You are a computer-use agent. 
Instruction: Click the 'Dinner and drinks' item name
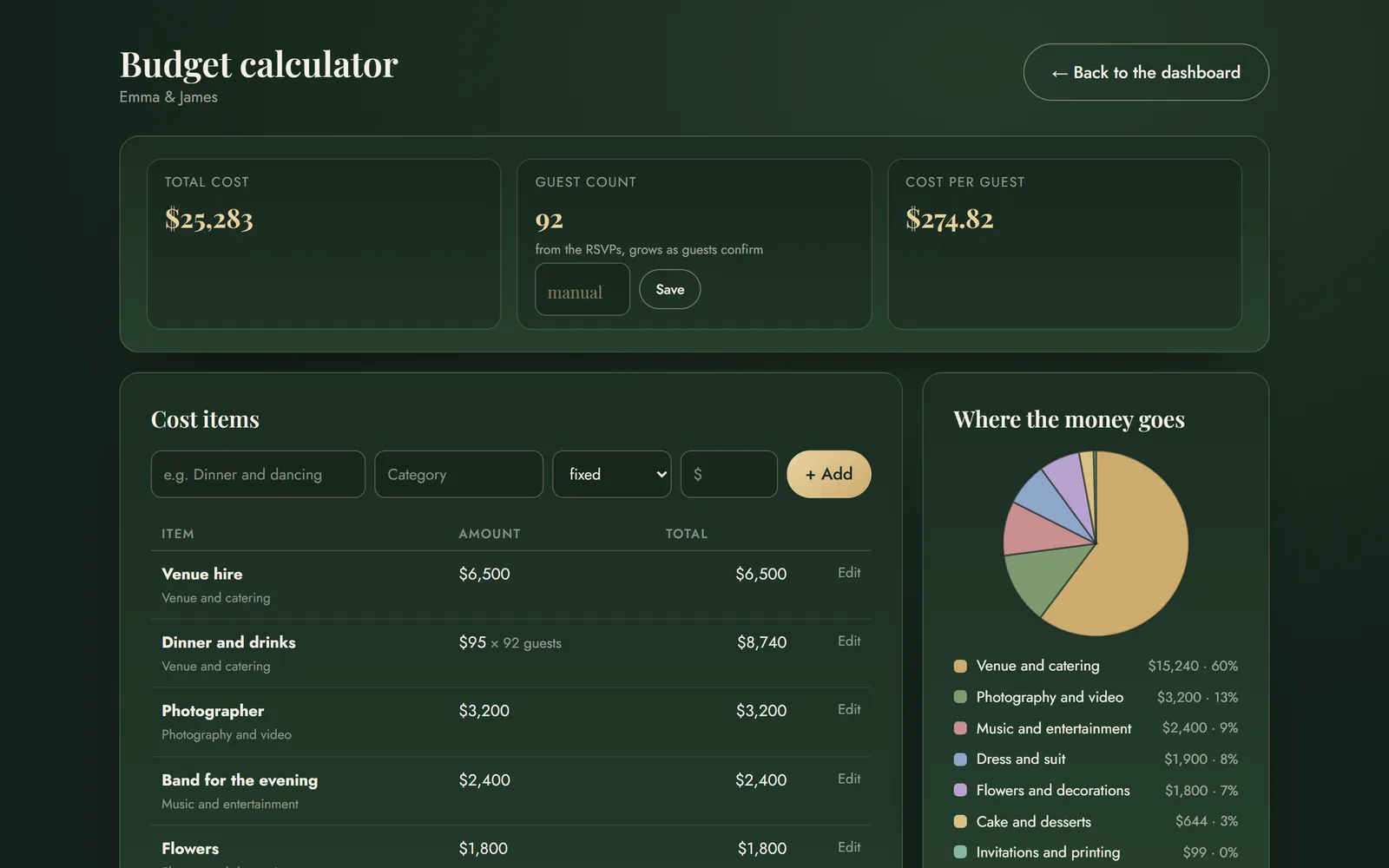(228, 642)
